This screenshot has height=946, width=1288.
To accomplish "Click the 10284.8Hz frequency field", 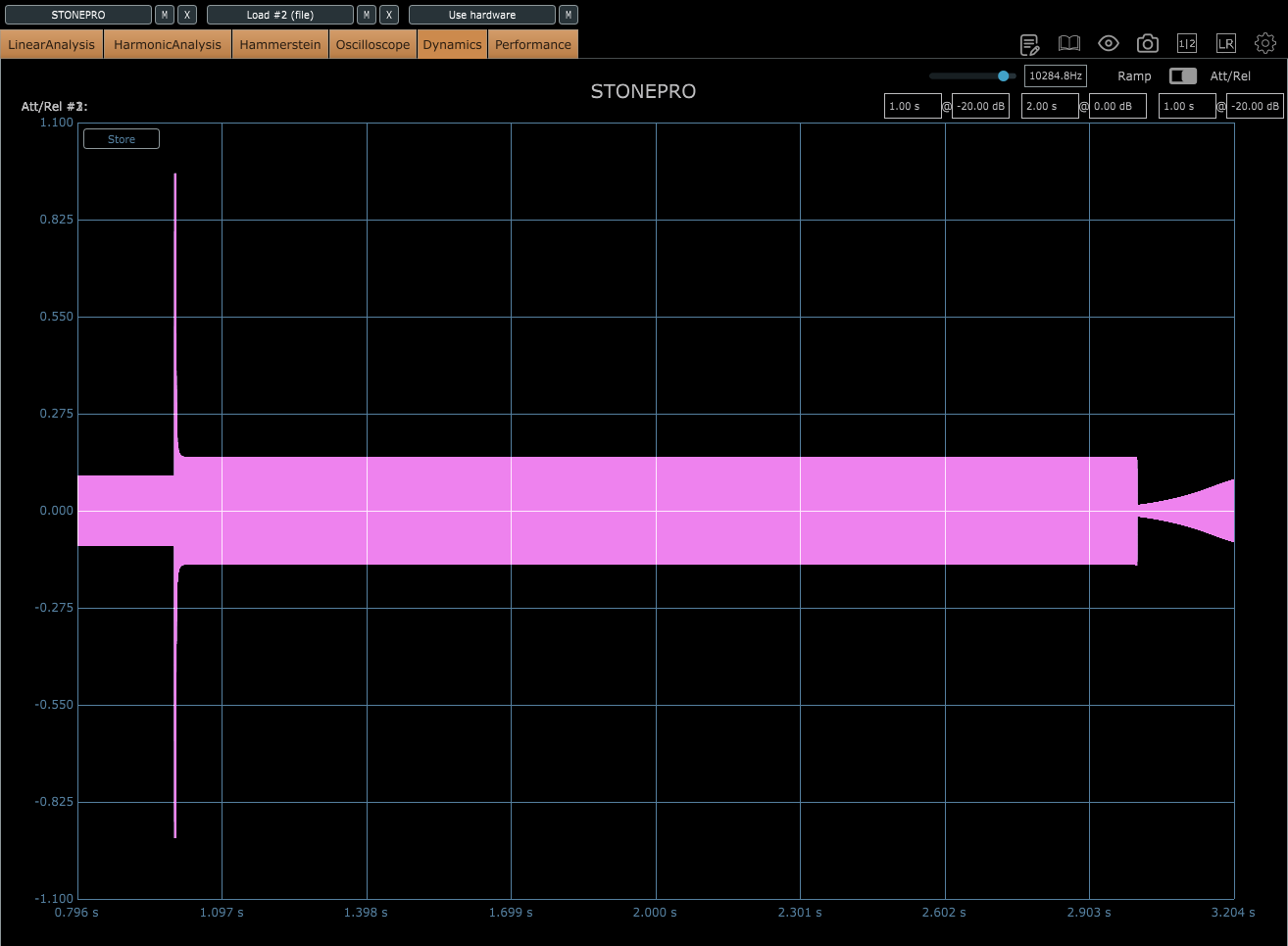I will 1055,75.
